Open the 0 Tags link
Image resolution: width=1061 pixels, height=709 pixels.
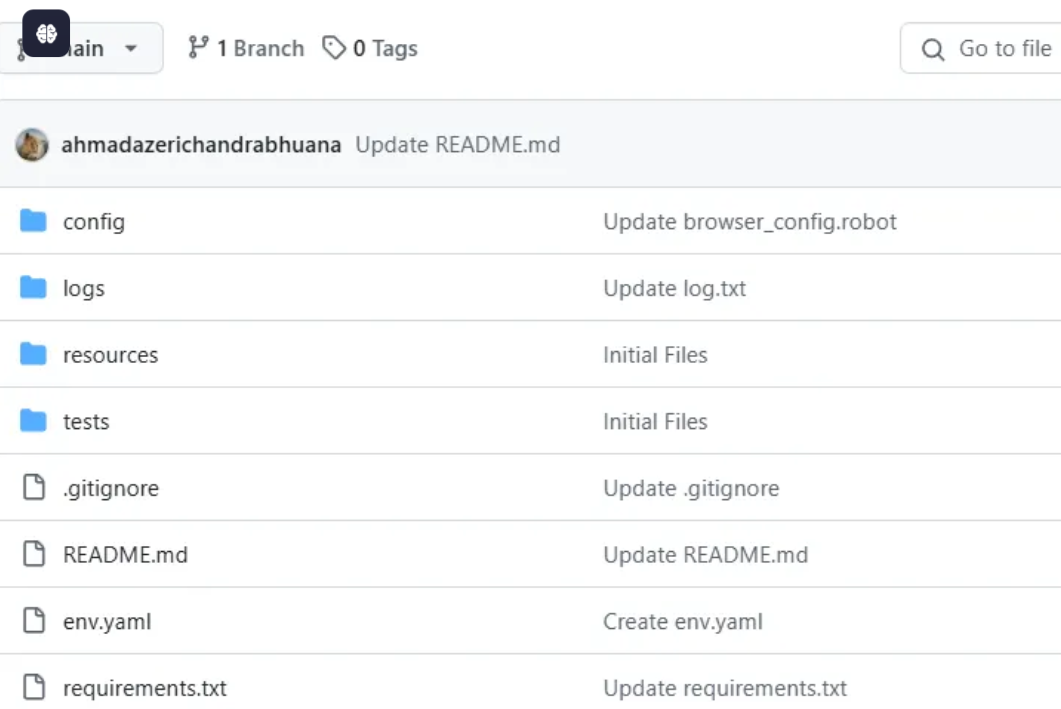pyautogui.click(x=370, y=48)
